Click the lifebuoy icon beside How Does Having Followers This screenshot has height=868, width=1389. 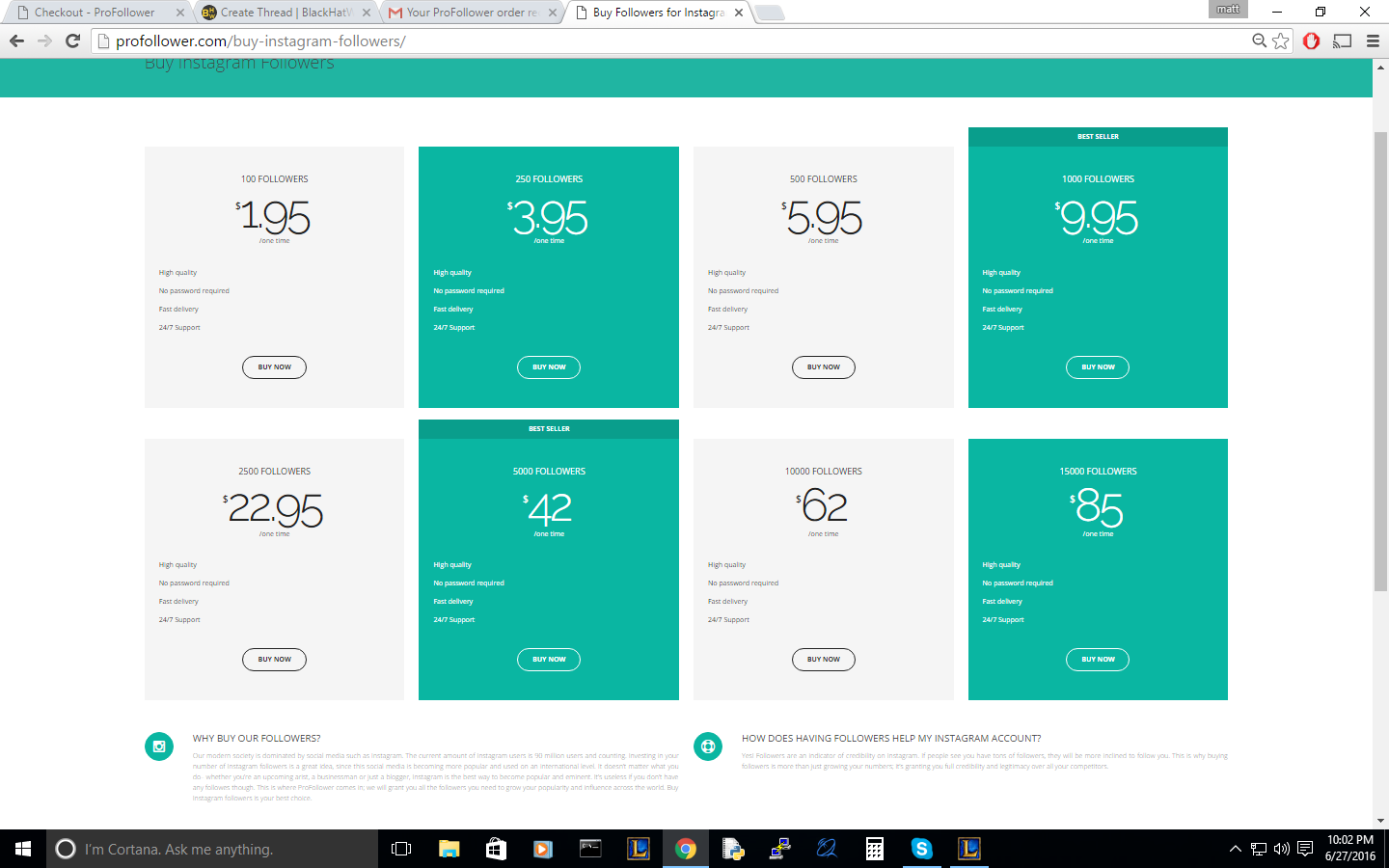coord(708,746)
